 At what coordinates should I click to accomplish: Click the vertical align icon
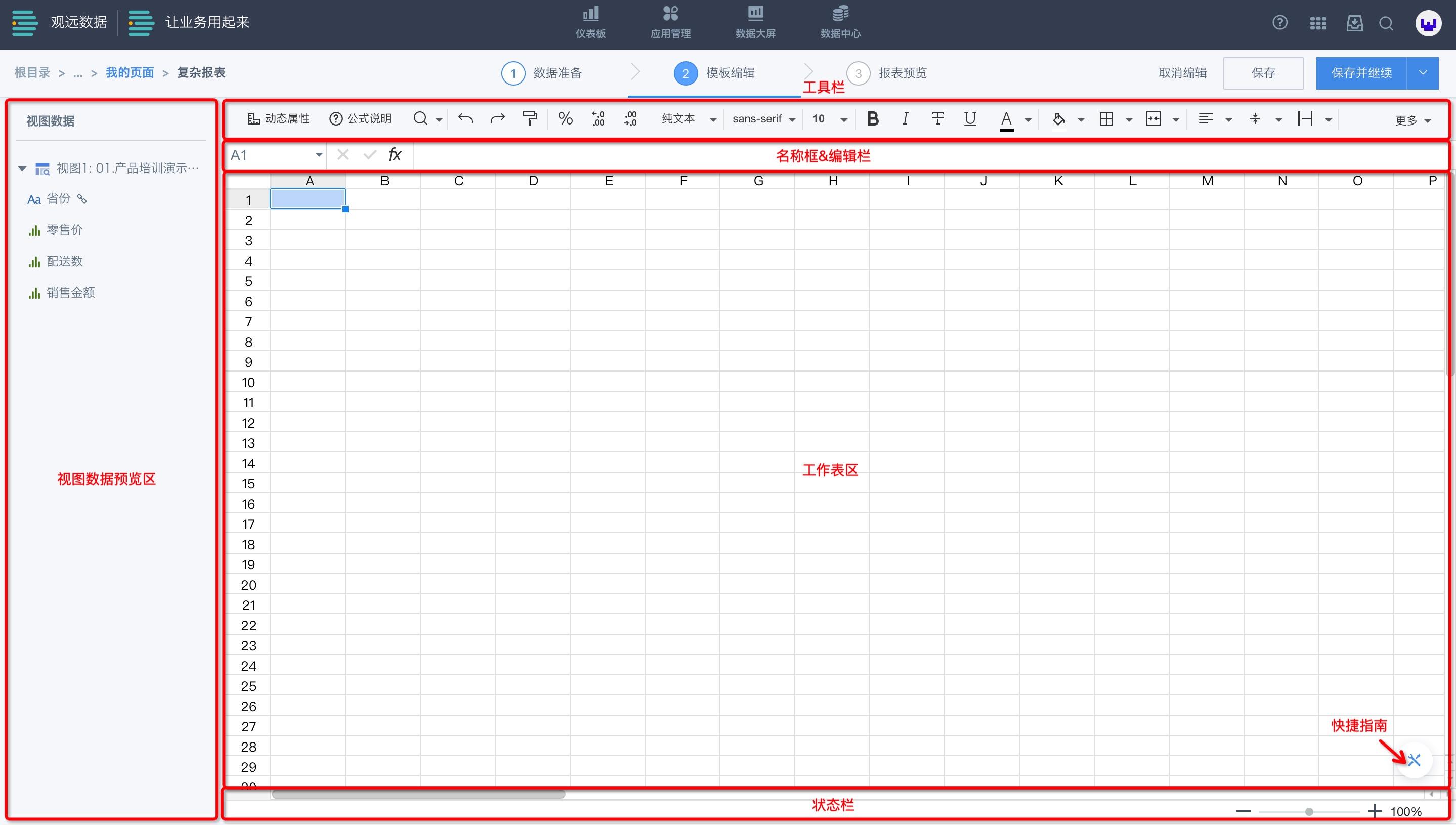(1255, 118)
